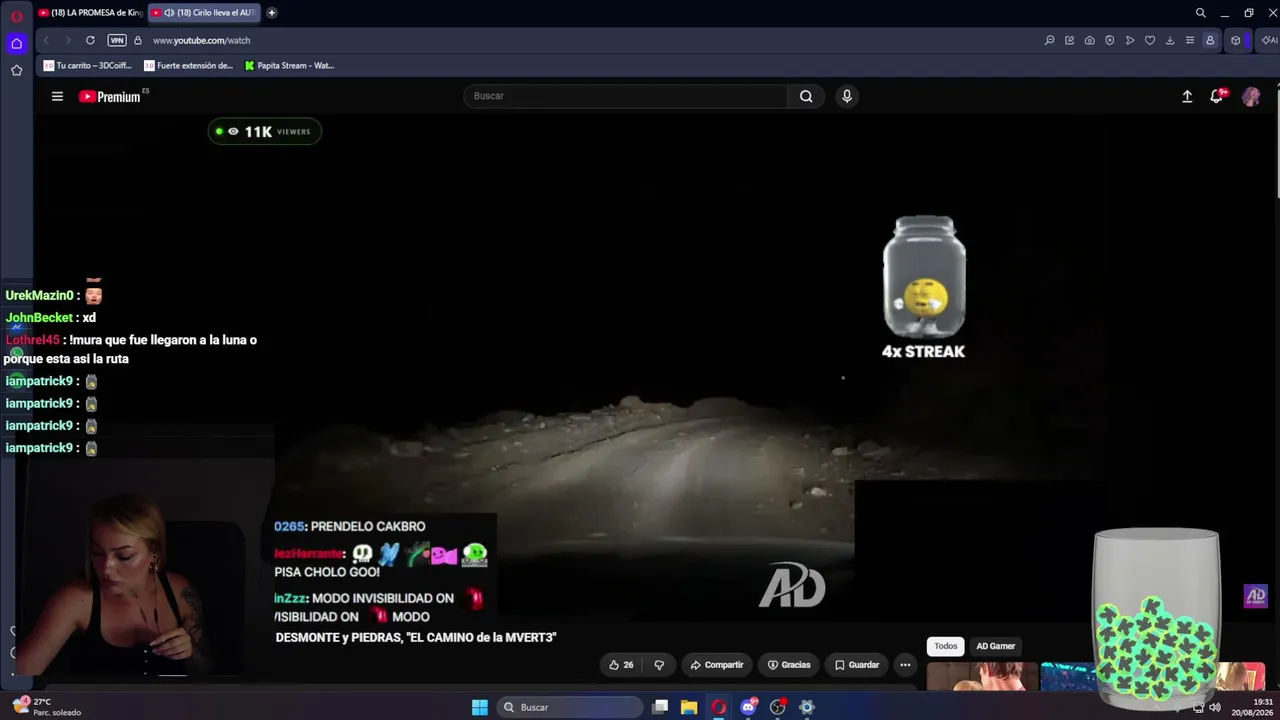The width and height of the screenshot is (1280, 720).
Task: Reload the current page
Action: coord(90,40)
